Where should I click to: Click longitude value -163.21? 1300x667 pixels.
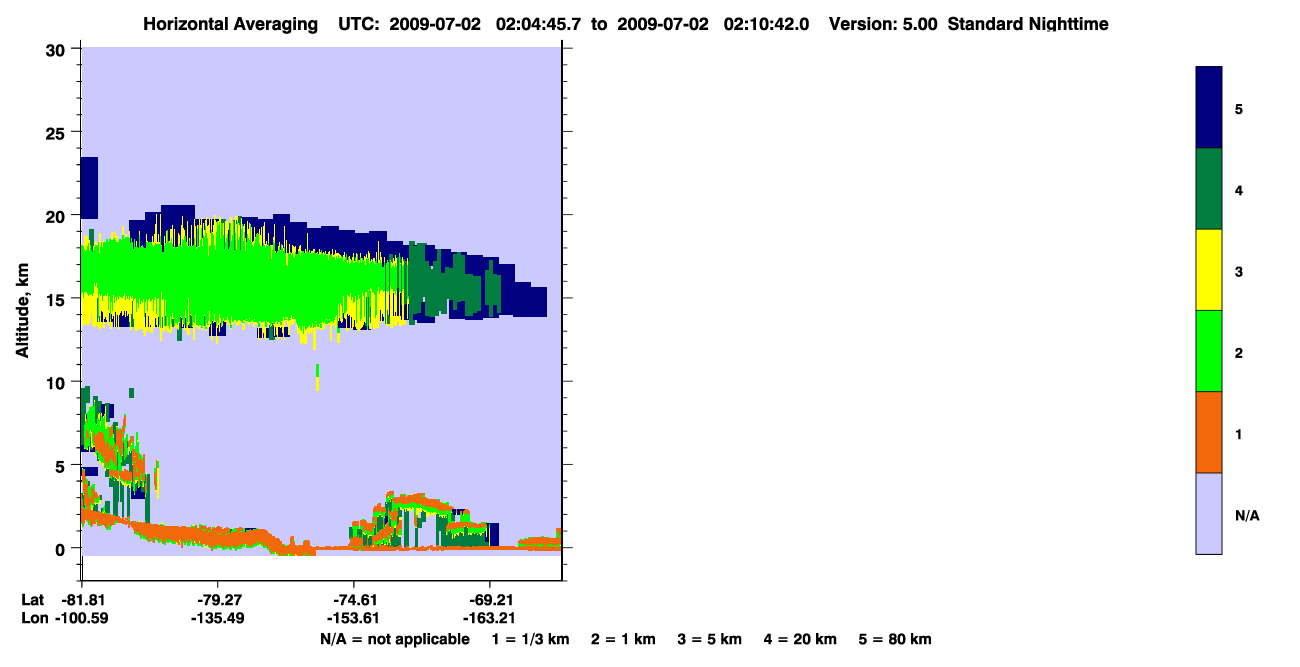tap(489, 619)
